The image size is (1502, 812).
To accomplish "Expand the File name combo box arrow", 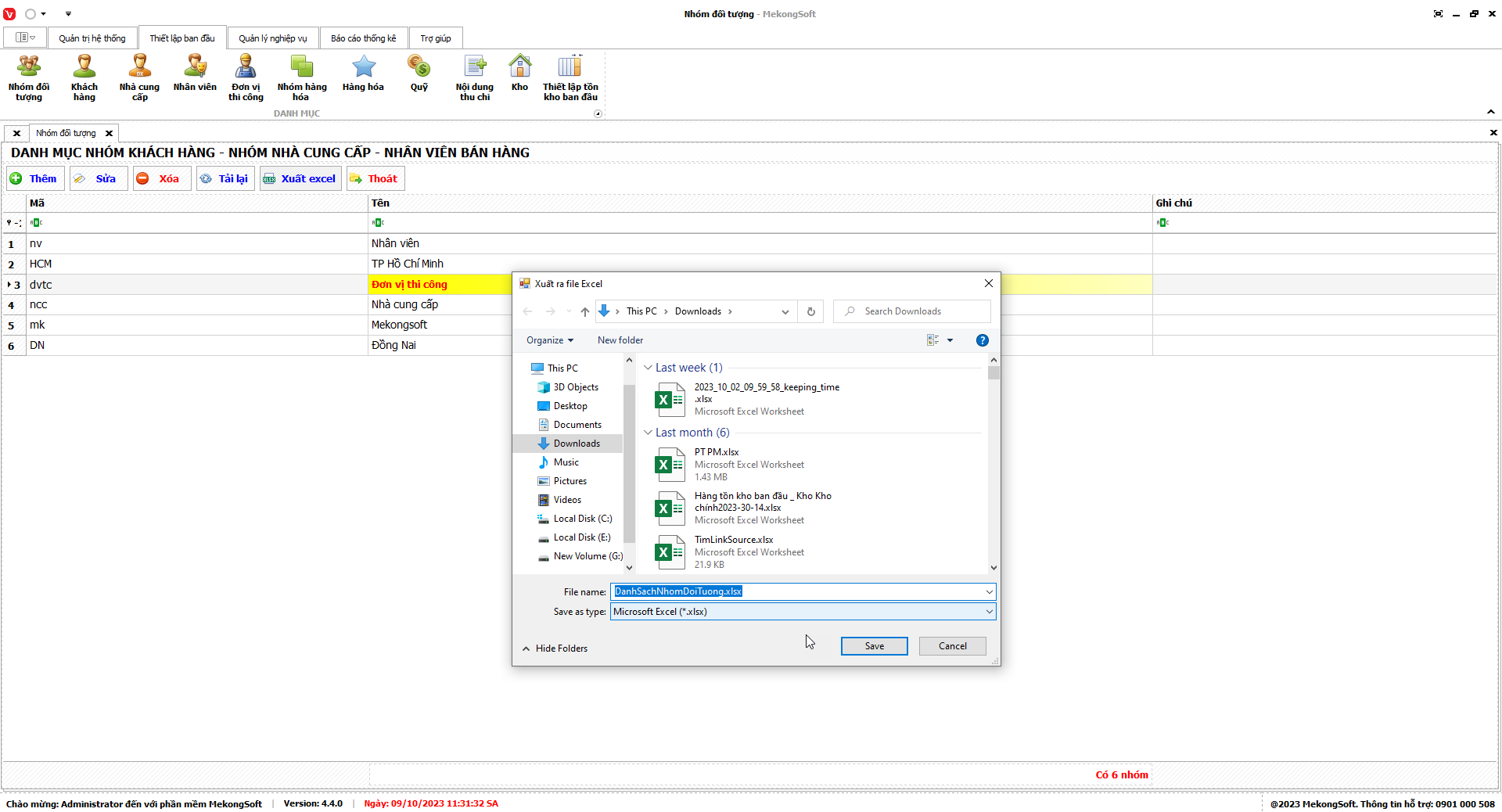I will point(990,591).
